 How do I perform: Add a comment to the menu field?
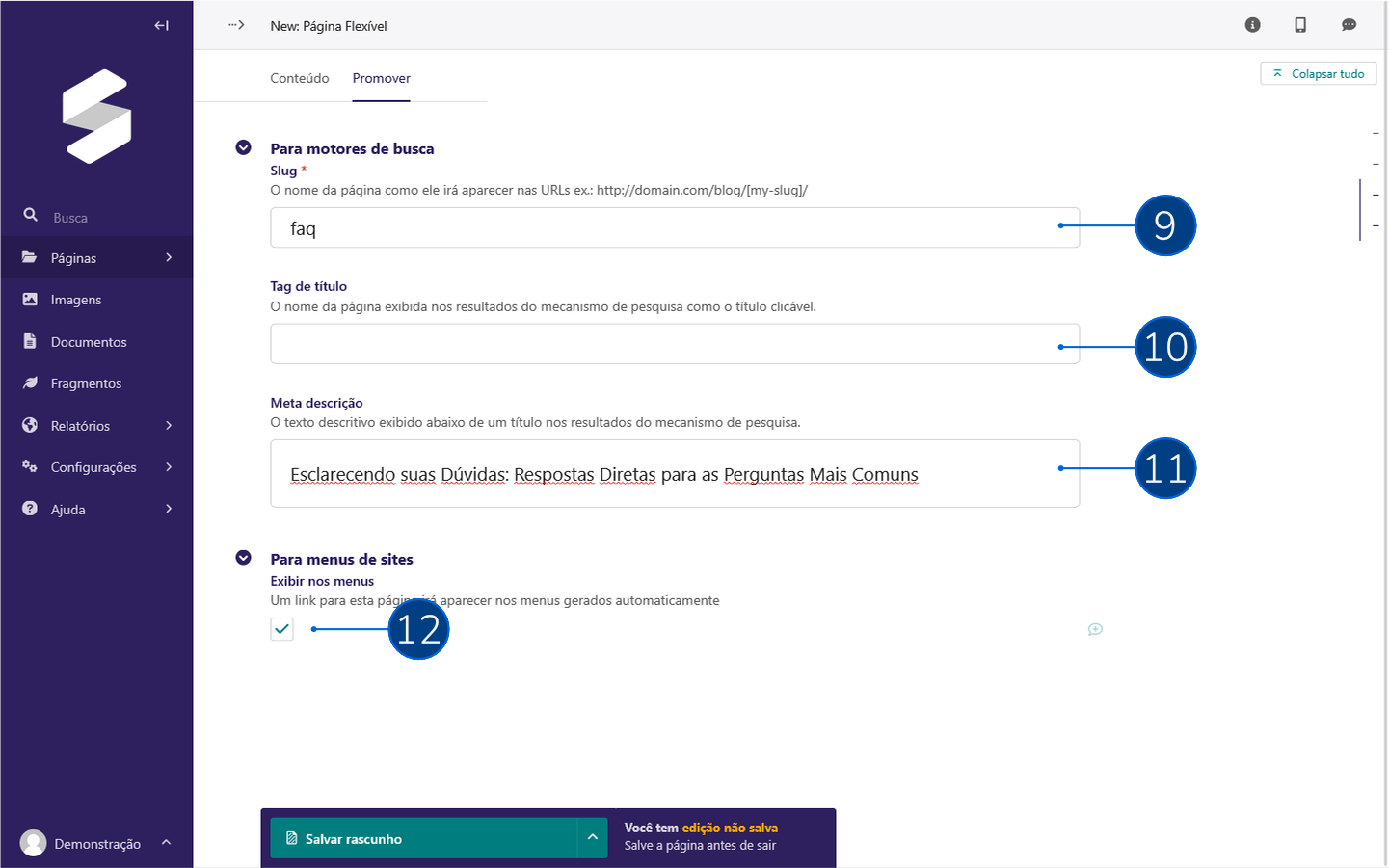pyautogui.click(x=1095, y=629)
